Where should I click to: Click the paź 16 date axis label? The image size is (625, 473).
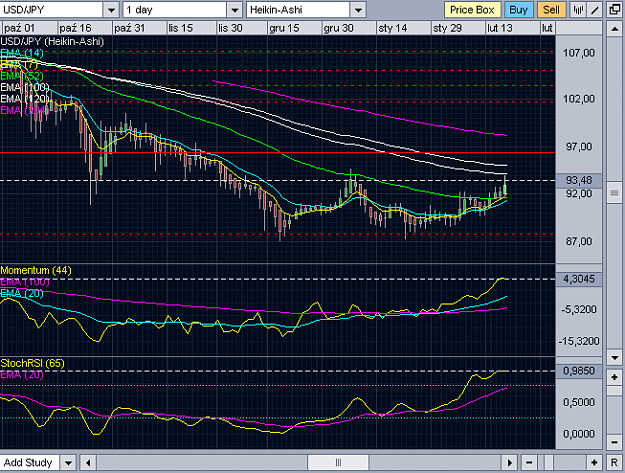(75, 28)
